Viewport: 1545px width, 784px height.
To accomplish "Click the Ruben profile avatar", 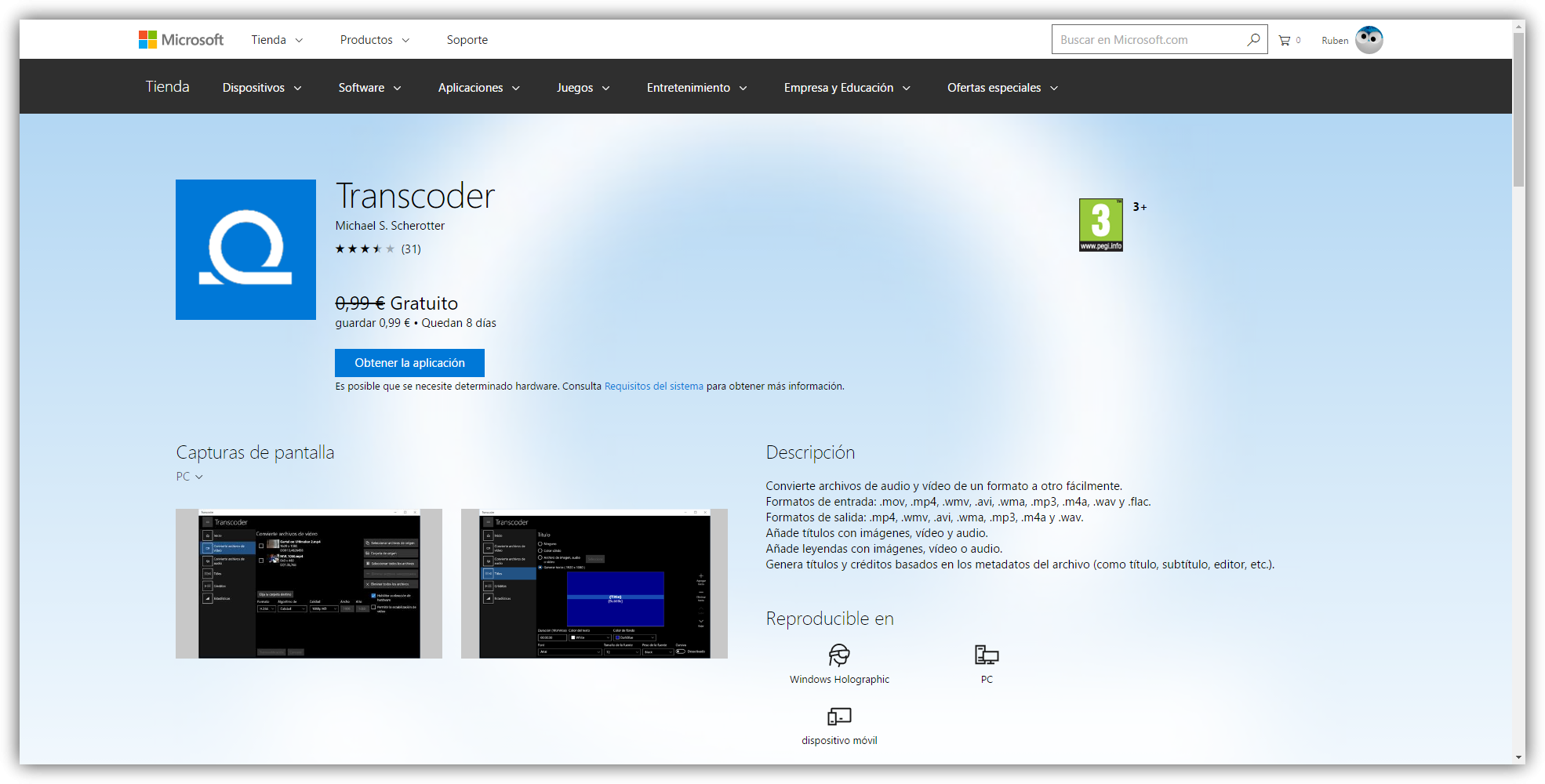I will click(1369, 39).
